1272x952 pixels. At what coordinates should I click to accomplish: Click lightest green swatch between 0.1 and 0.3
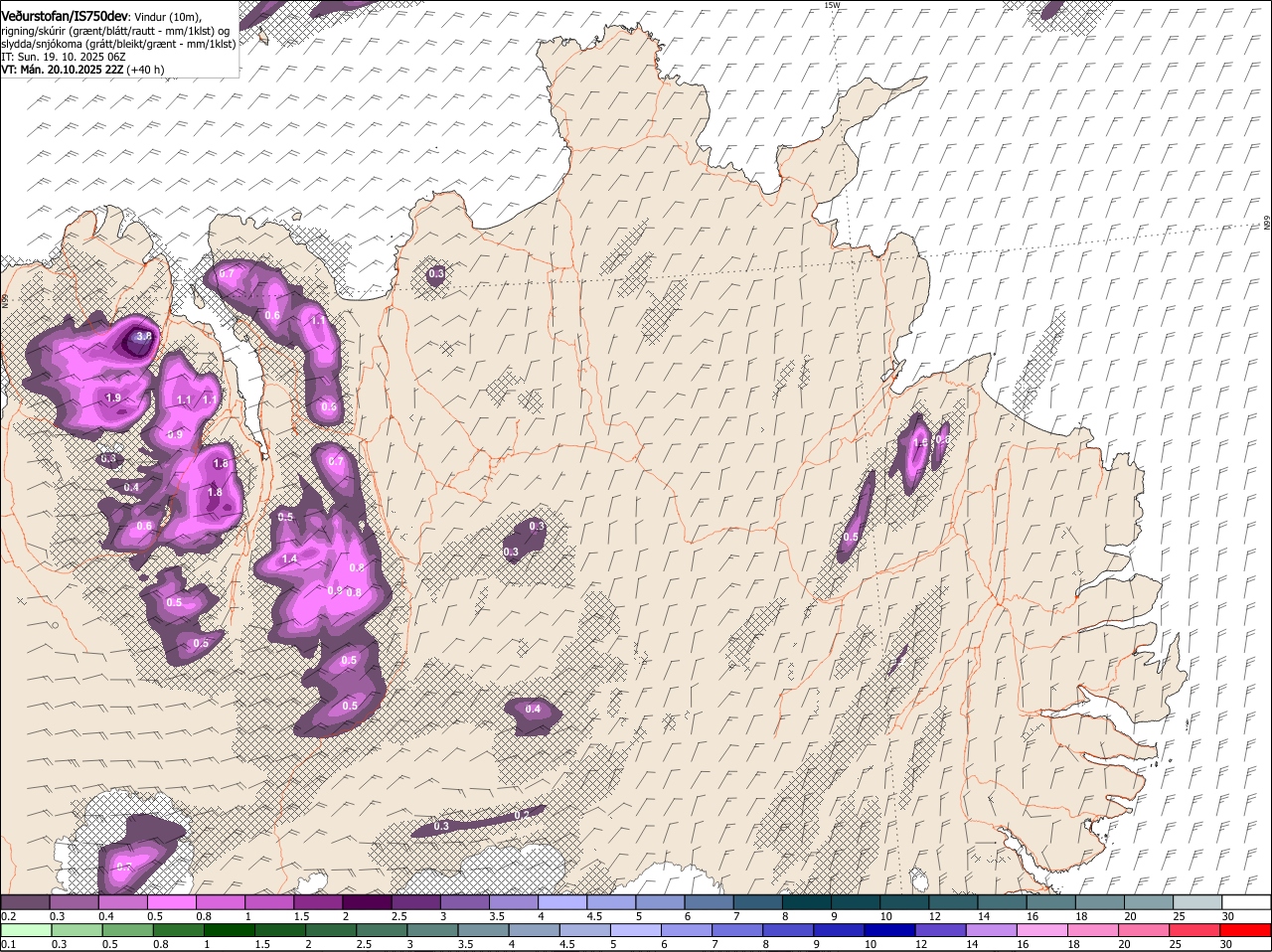point(25,930)
